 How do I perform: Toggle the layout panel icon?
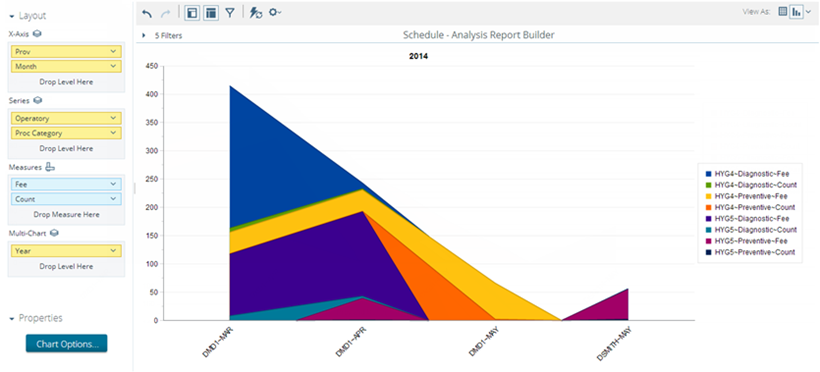tap(192, 13)
